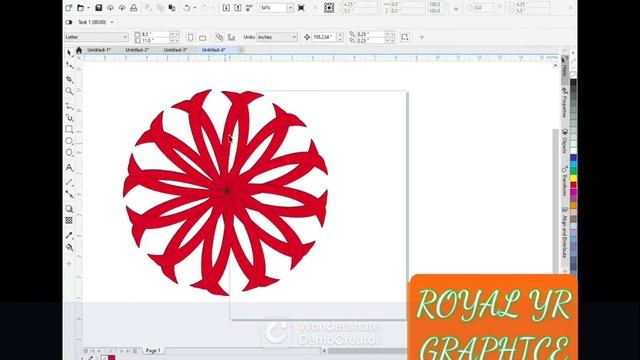
Task: Select the Drop Shadow tool
Action: [69, 209]
